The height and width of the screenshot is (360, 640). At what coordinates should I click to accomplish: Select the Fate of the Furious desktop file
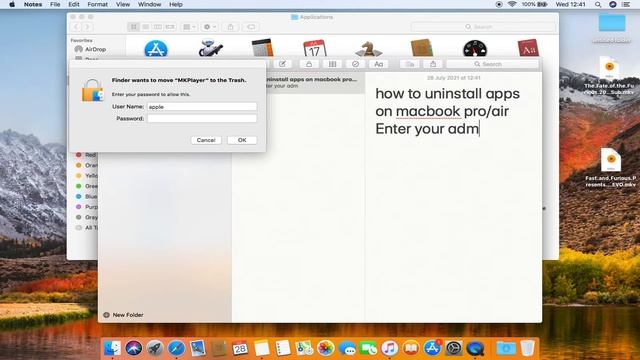pos(609,76)
